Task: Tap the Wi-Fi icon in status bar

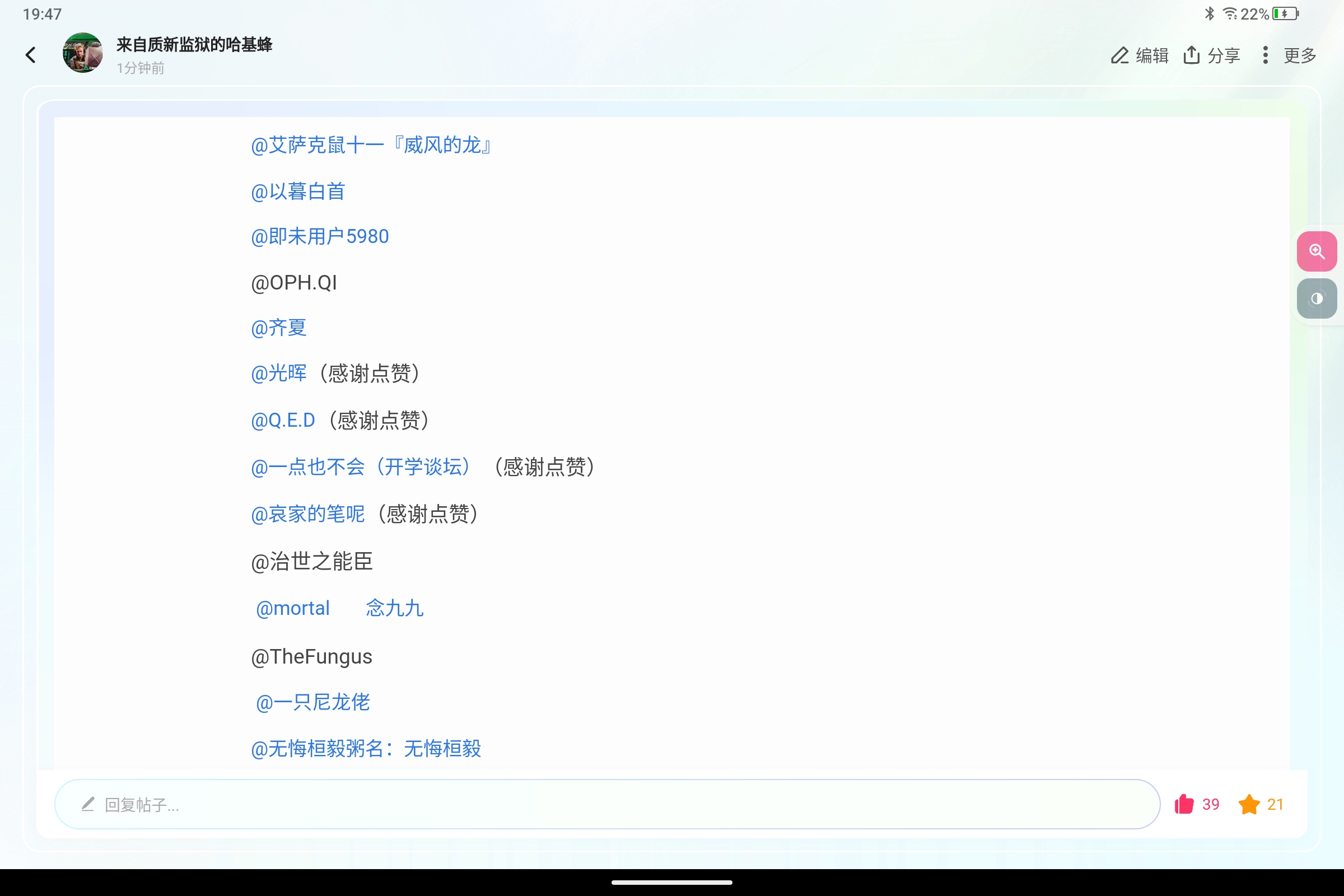Action: tap(1230, 13)
